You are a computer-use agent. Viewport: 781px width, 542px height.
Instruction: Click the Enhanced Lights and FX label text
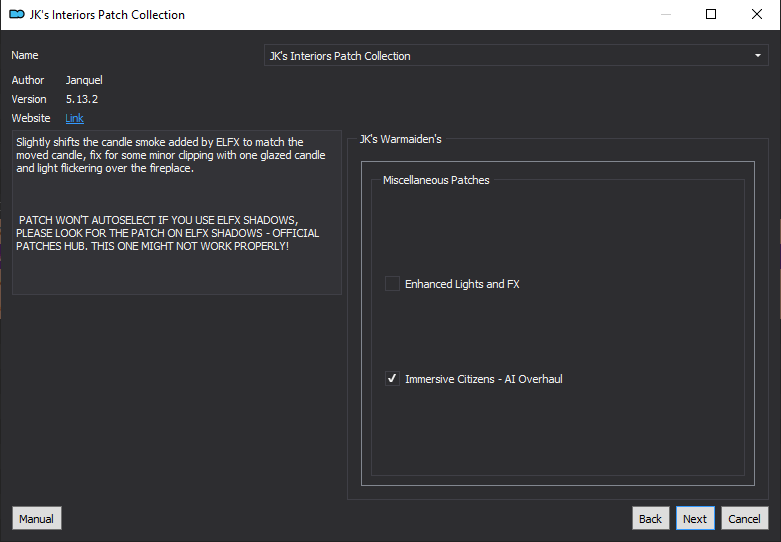(462, 284)
